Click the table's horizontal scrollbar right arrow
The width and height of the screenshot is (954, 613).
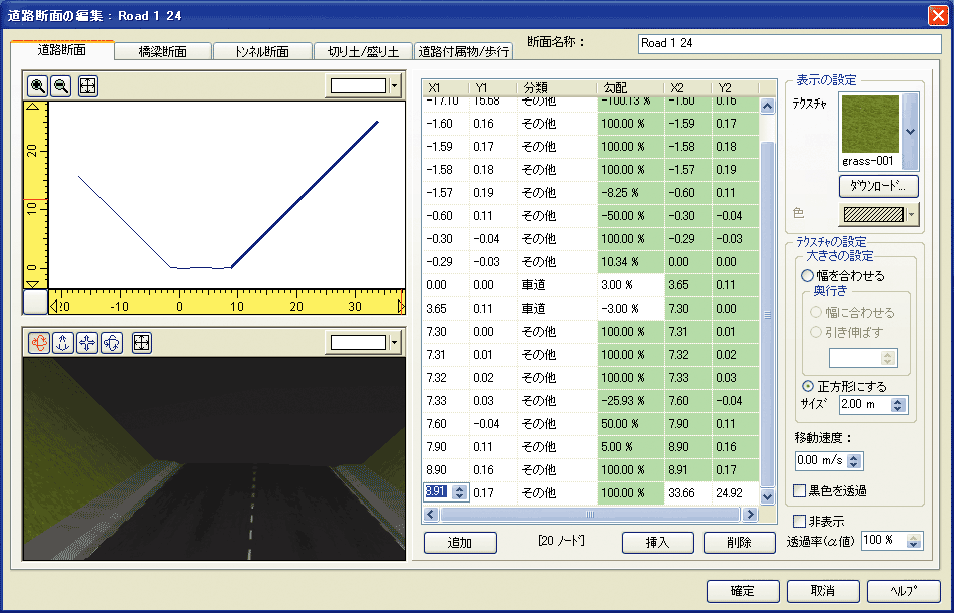[750, 514]
